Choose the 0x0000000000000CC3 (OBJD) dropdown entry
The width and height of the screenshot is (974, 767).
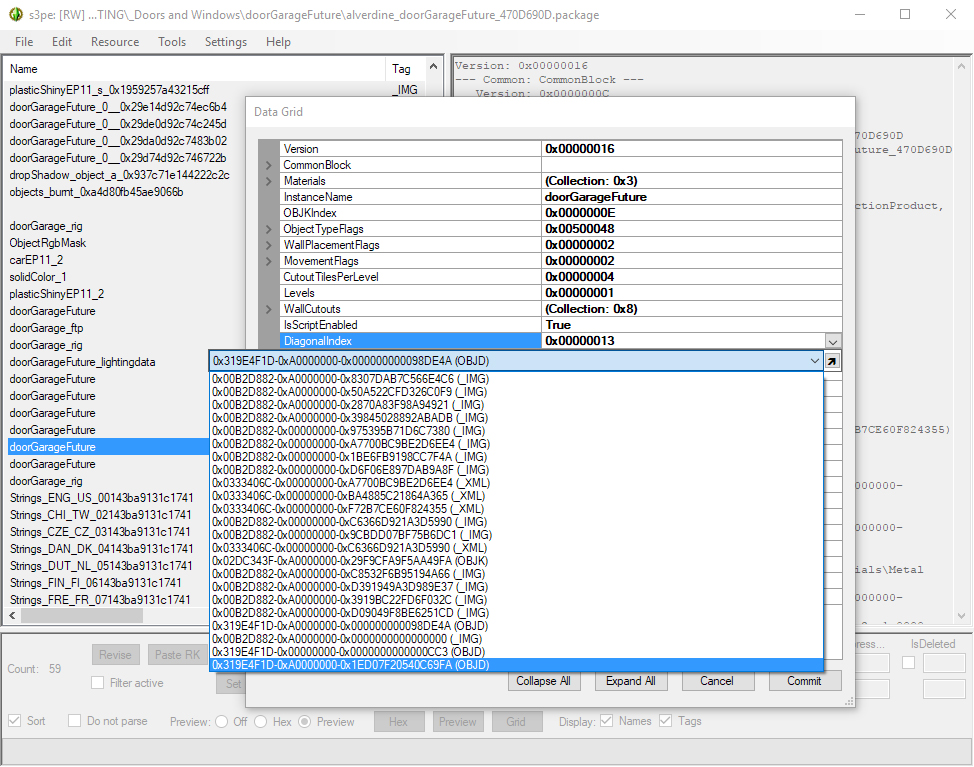(x=517, y=652)
